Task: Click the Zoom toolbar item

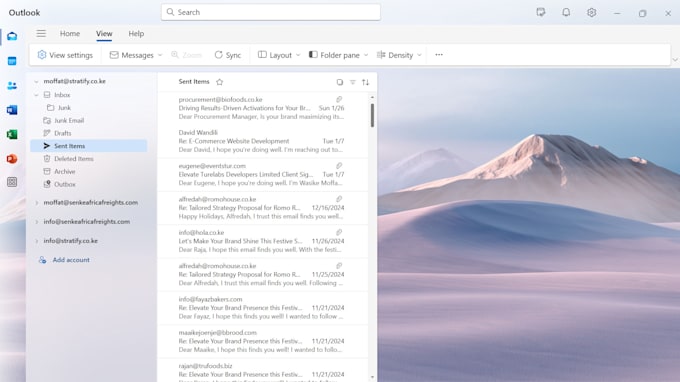Action: [x=186, y=55]
